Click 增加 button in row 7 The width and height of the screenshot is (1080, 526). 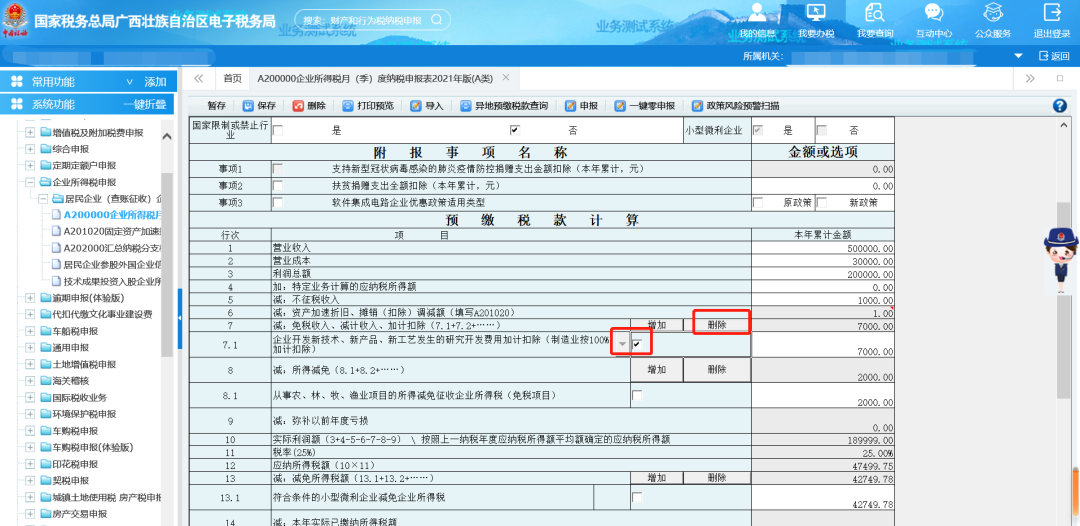coord(657,324)
